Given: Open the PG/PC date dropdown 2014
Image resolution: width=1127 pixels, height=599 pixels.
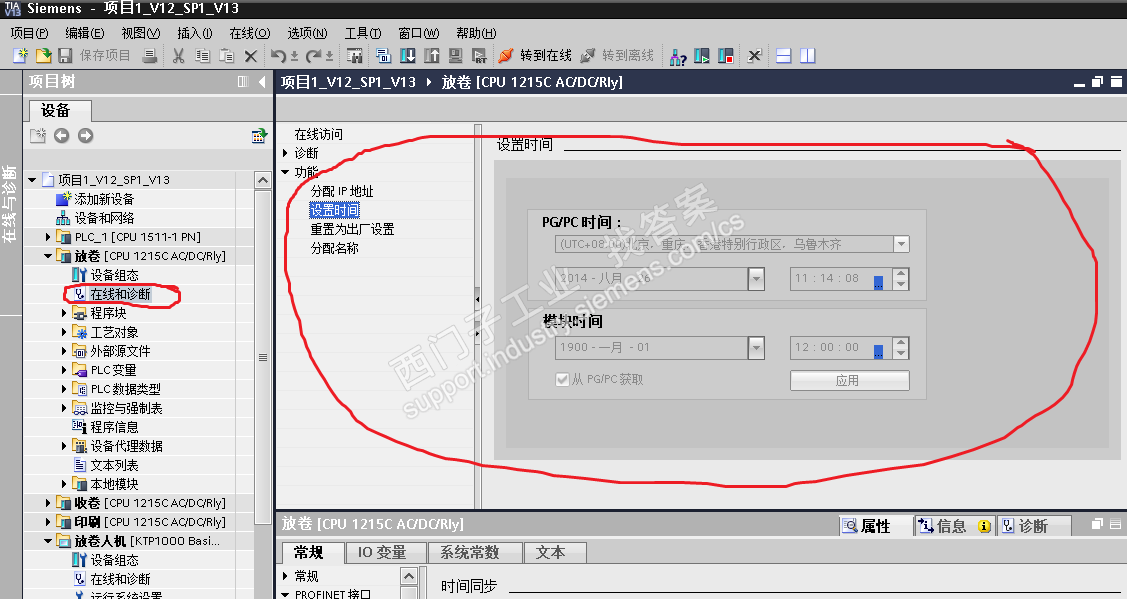Looking at the screenshot, I should [x=756, y=278].
